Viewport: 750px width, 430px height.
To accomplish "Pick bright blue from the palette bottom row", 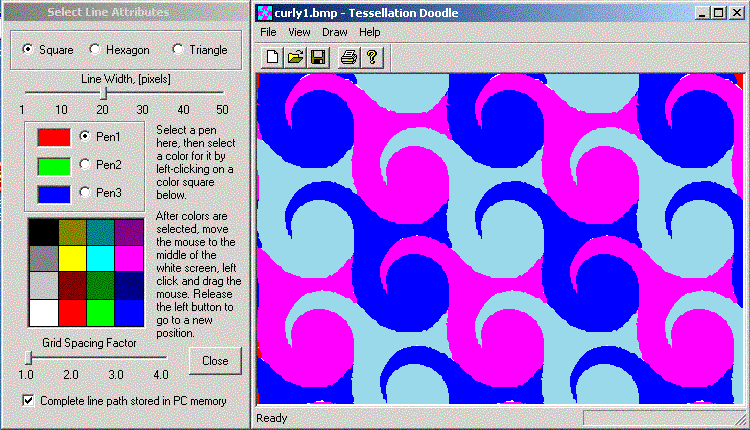I will (129, 313).
